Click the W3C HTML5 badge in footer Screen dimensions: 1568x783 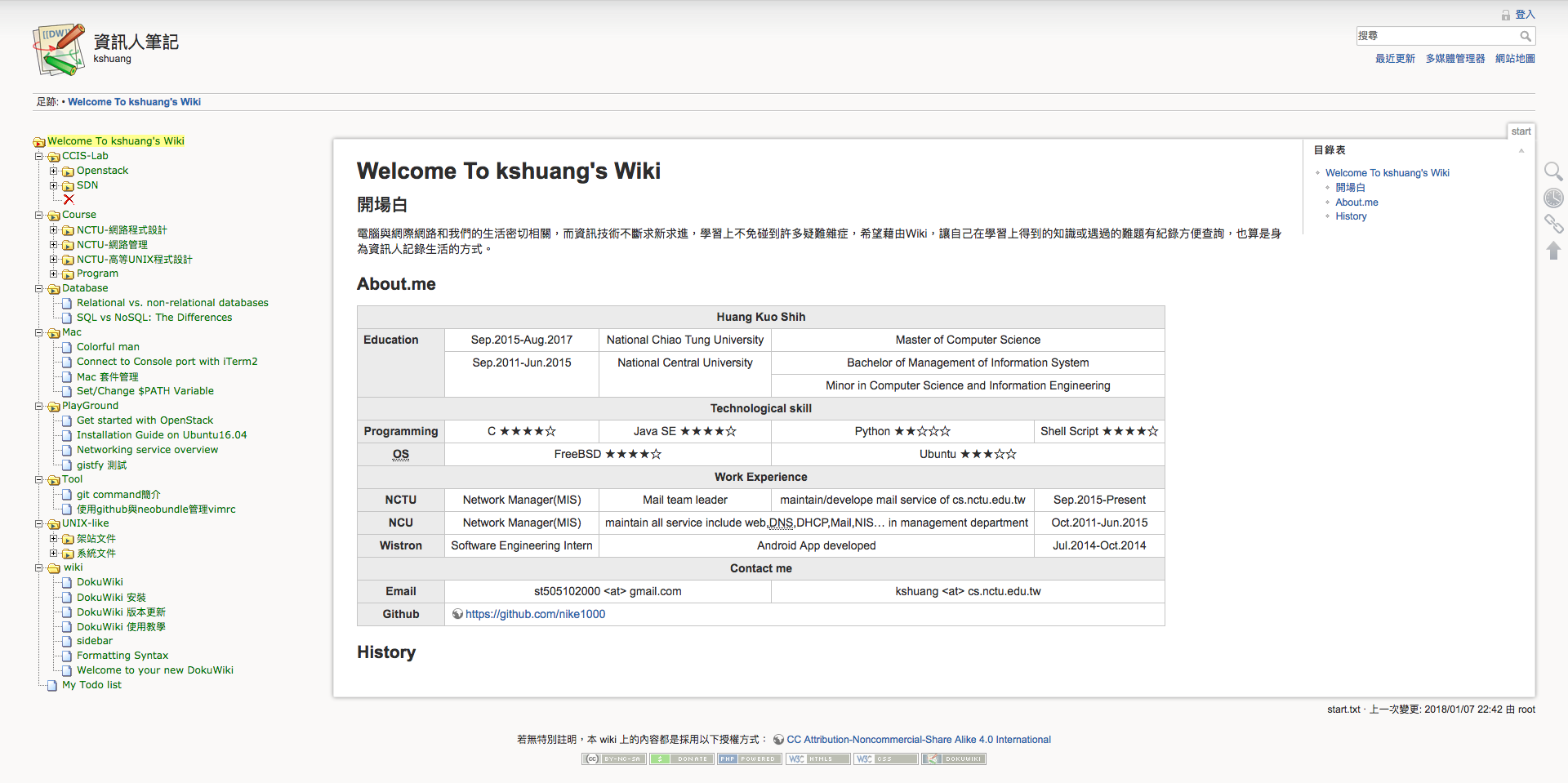[x=817, y=759]
